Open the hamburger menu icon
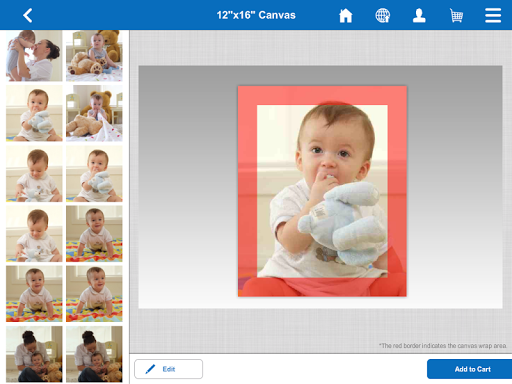Viewport: 512px width, 384px height. pos(493,15)
